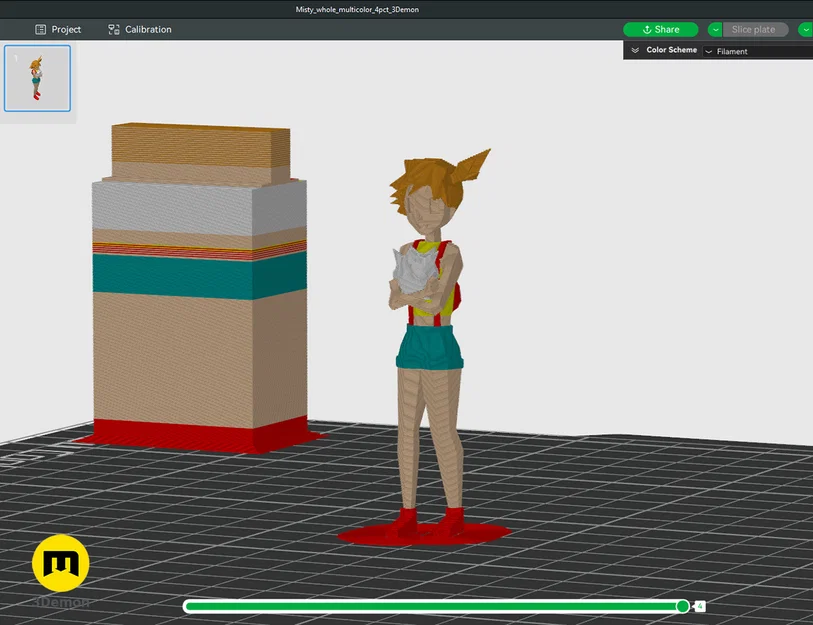The width and height of the screenshot is (813, 625).
Task: Switch to the Calibration tab
Action: click(x=140, y=29)
